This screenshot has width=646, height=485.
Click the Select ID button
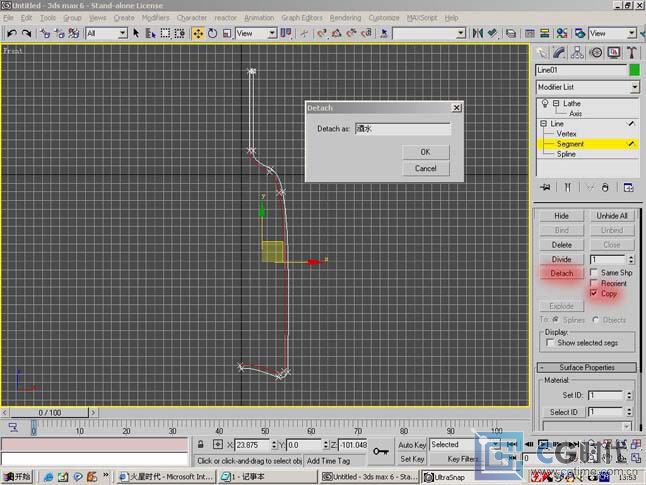[564, 412]
